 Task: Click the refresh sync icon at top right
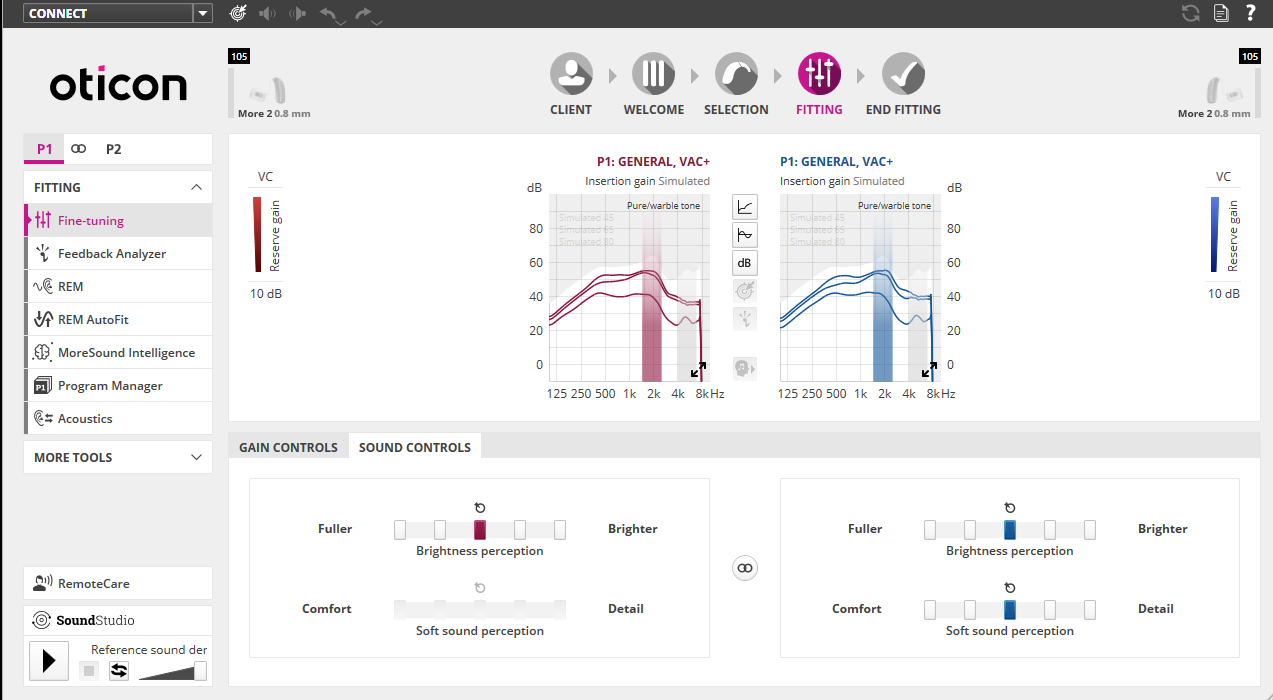[1191, 13]
